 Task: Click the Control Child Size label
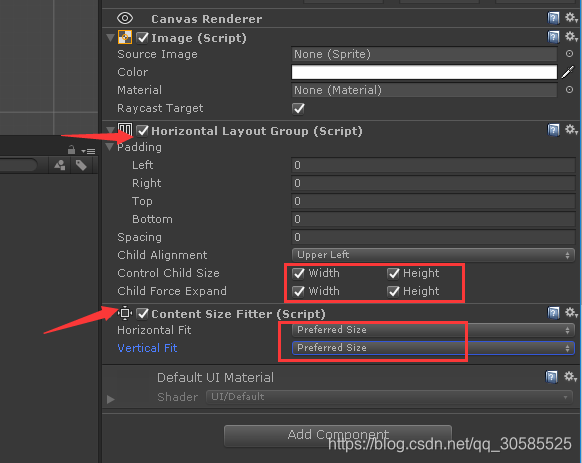click(x=169, y=273)
